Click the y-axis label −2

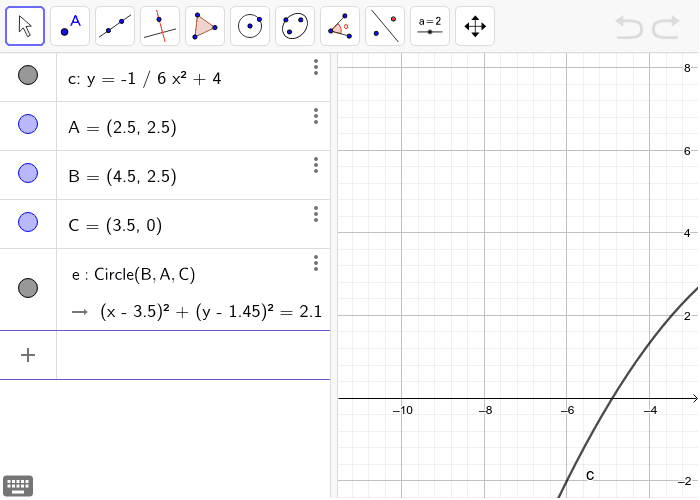(684, 481)
